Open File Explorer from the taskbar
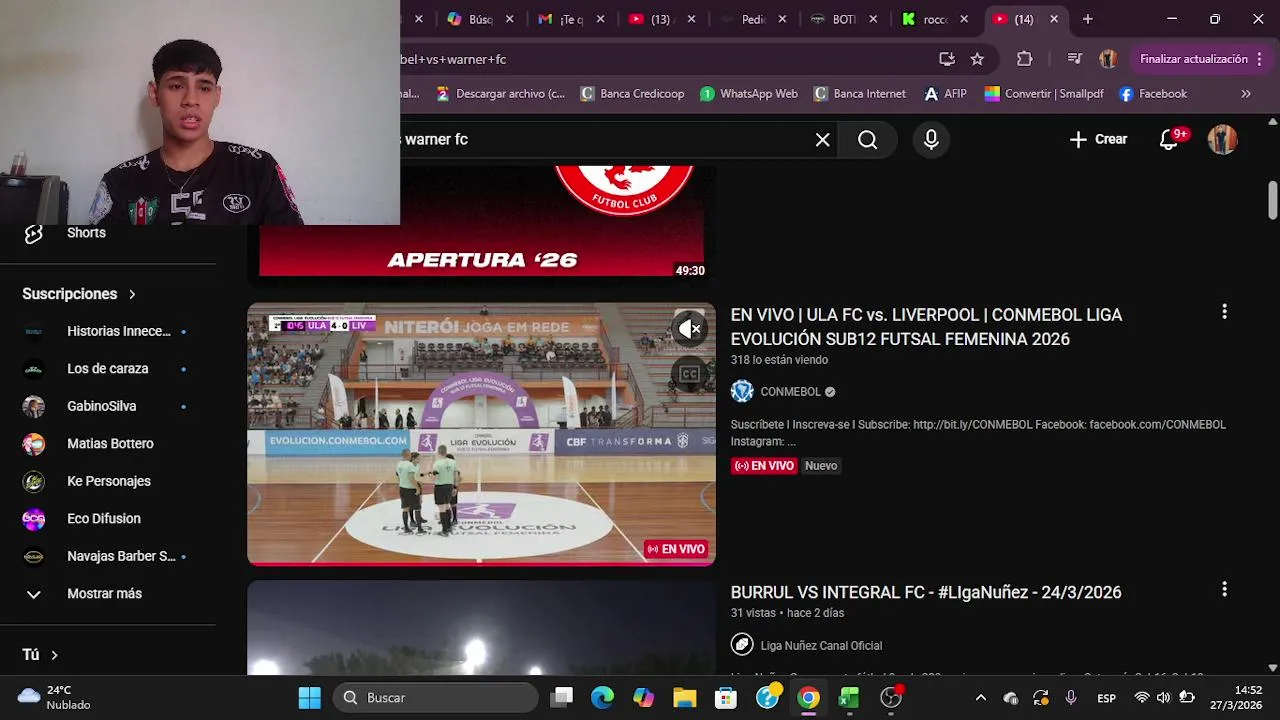 pos(684,698)
